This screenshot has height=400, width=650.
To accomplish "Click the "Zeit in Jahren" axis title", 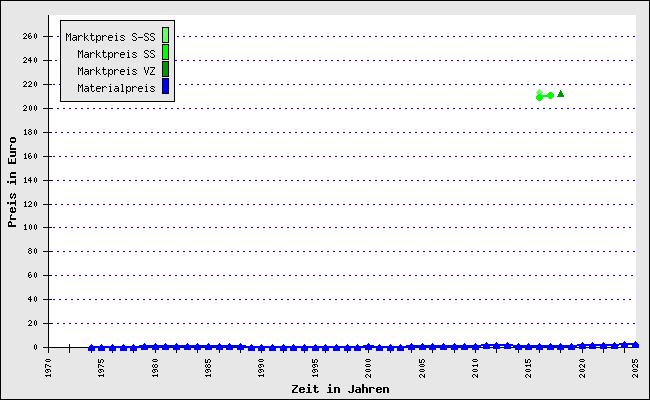I will coord(340,388).
